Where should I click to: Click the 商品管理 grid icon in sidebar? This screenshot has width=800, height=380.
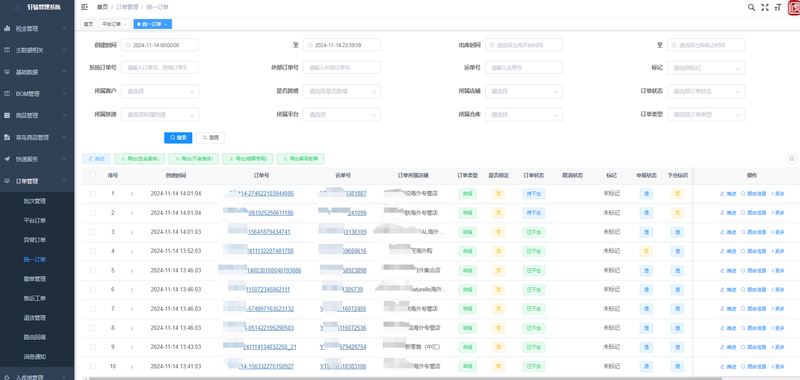tap(7, 116)
